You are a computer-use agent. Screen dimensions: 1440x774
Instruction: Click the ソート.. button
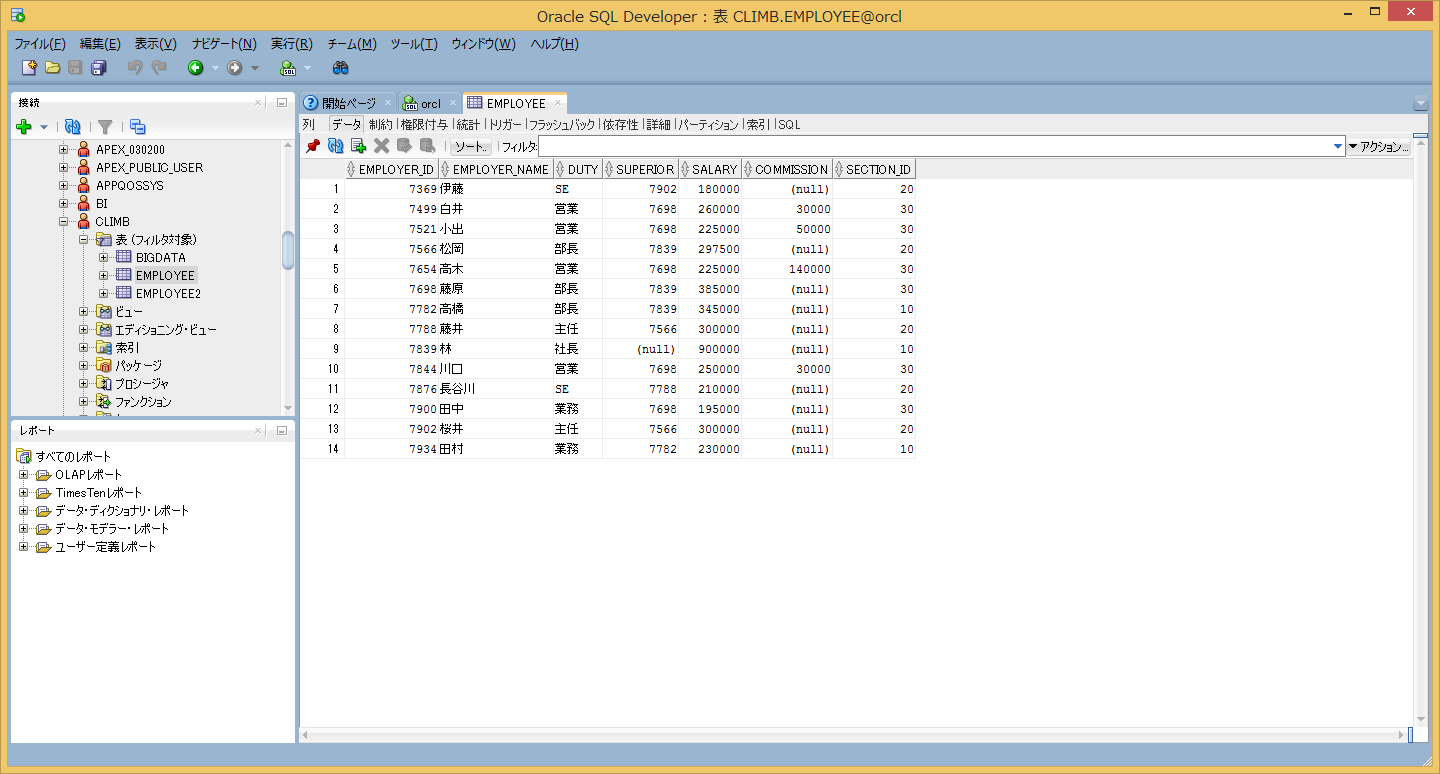(x=471, y=146)
